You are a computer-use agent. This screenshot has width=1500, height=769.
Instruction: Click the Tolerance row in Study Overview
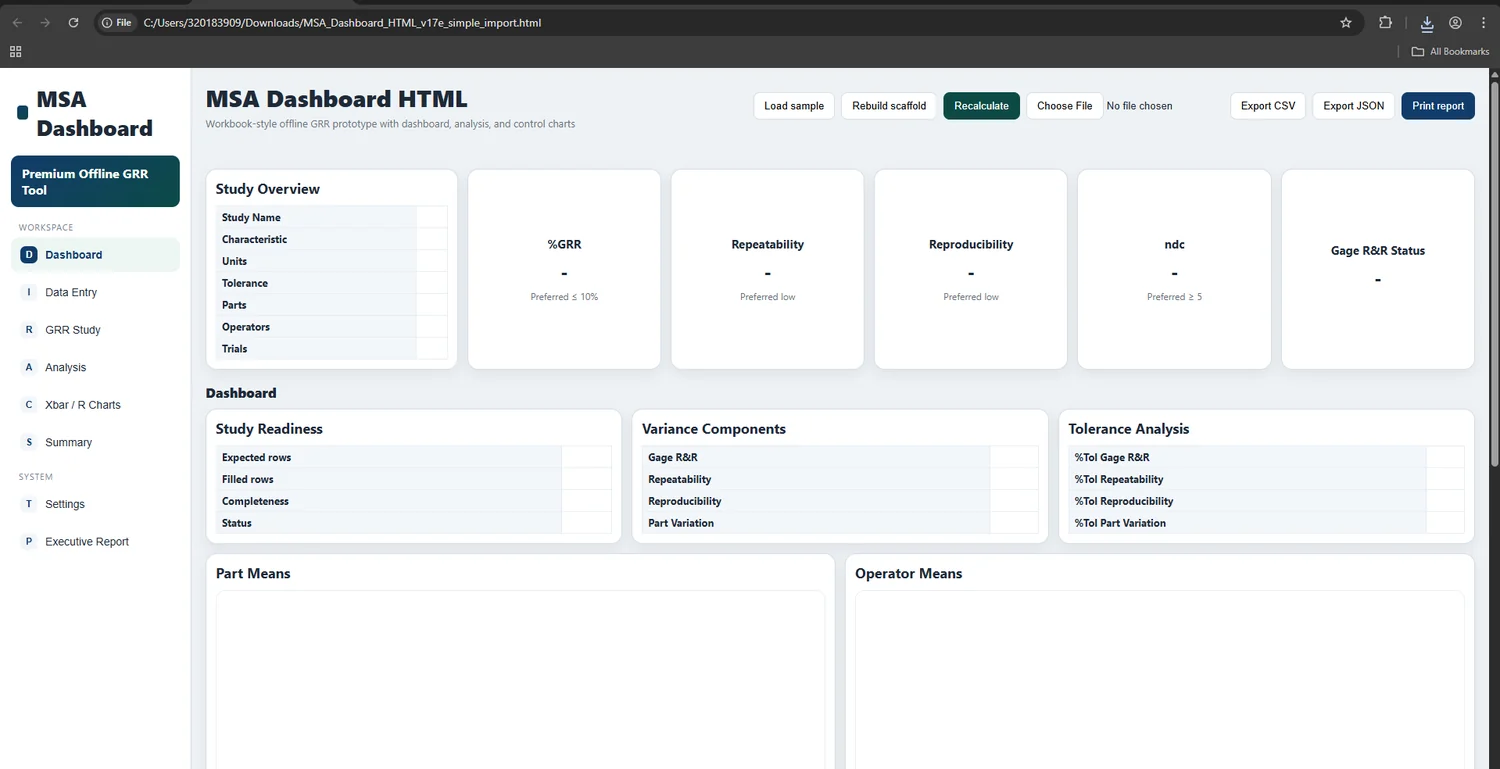click(x=332, y=283)
